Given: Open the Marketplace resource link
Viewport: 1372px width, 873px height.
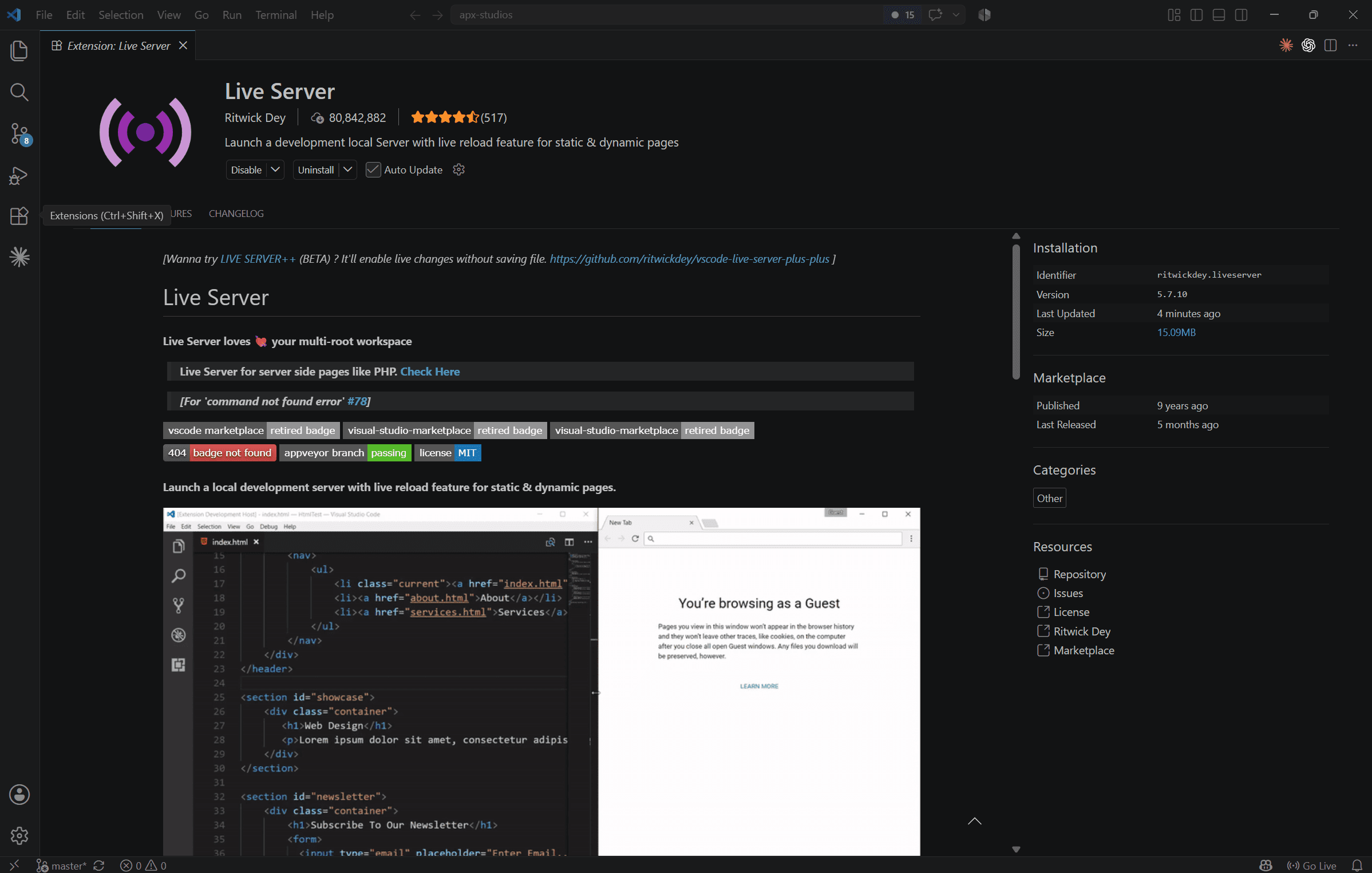Looking at the screenshot, I should pyautogui.click(x=1084, y=650).
